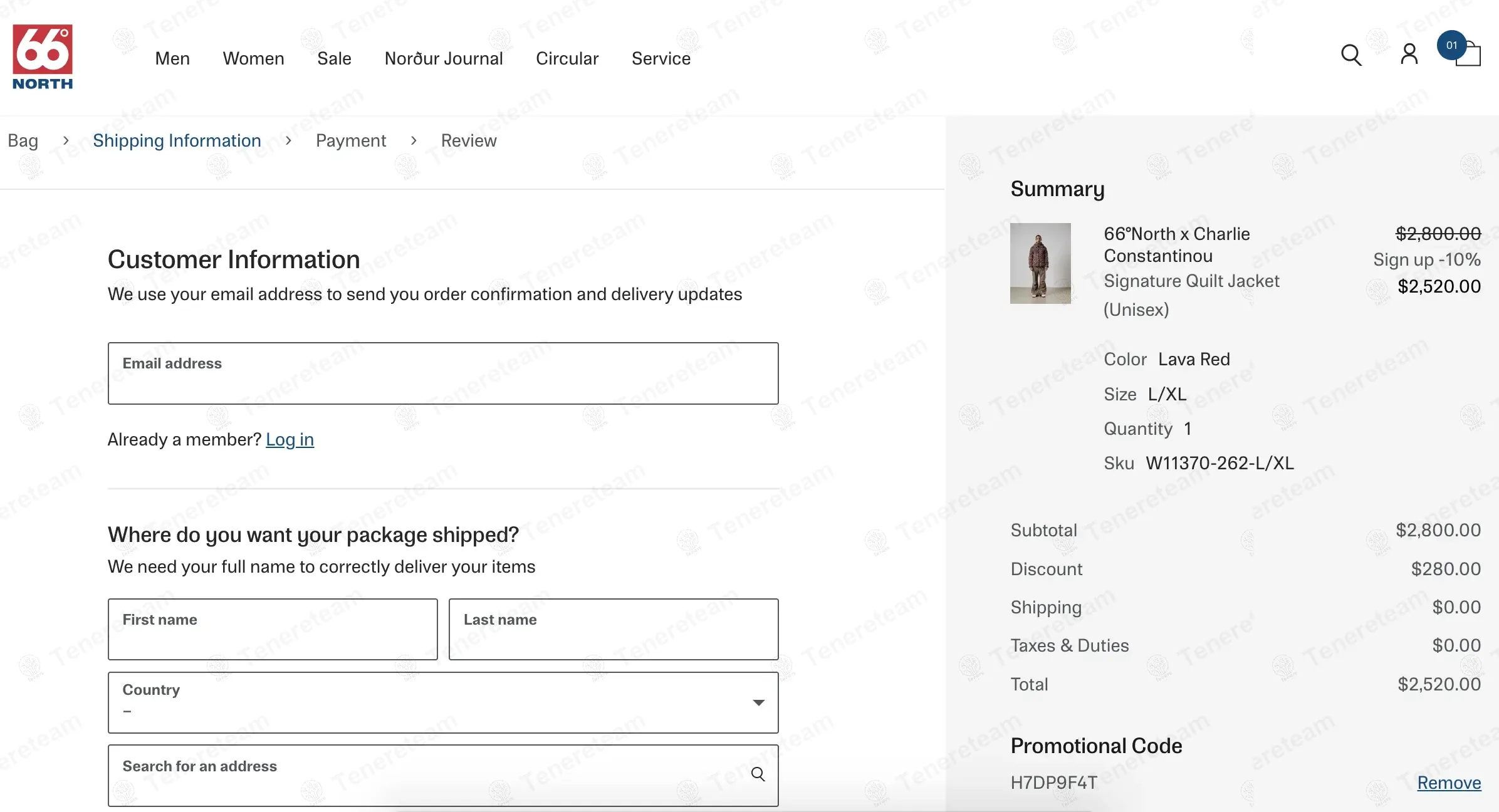
Task: Open the search magnifier icon in header
Action: pos(1350,56)
